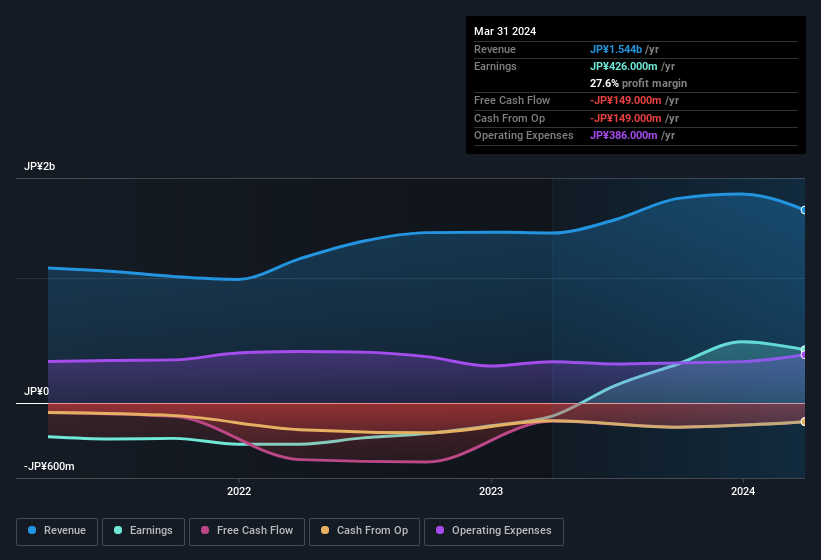Screen dimensions: 821x560
Task: Click the Free Cash Flow tooltip row label
Action: [x=512, y=100]
